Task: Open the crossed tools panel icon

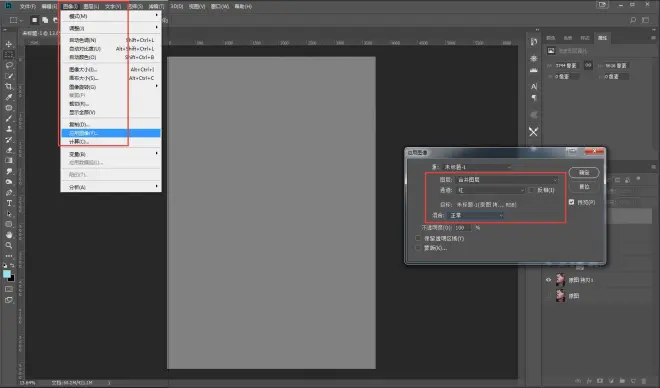Action: [x=533, y=132]
